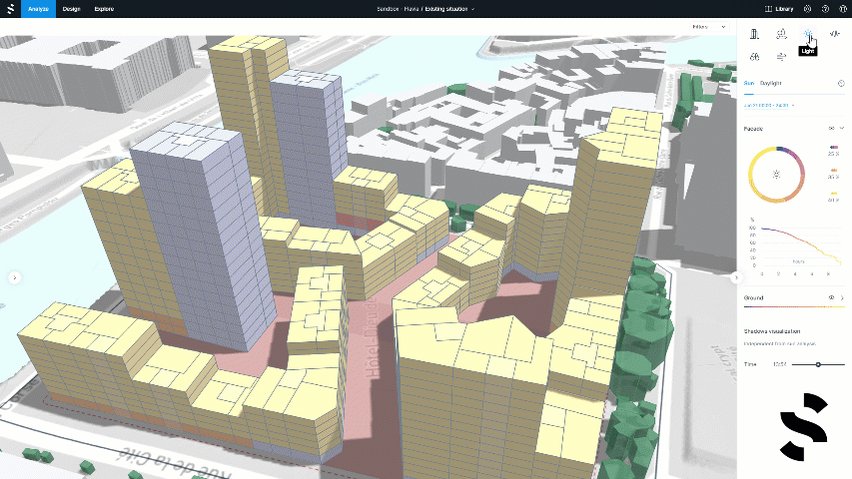
Task: Click the clock icon beside Daylight
Action: pos(841,83)
